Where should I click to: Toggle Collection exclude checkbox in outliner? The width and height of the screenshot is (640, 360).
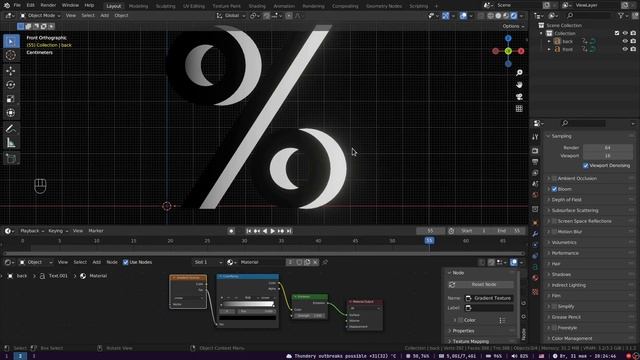pos(617,33)
